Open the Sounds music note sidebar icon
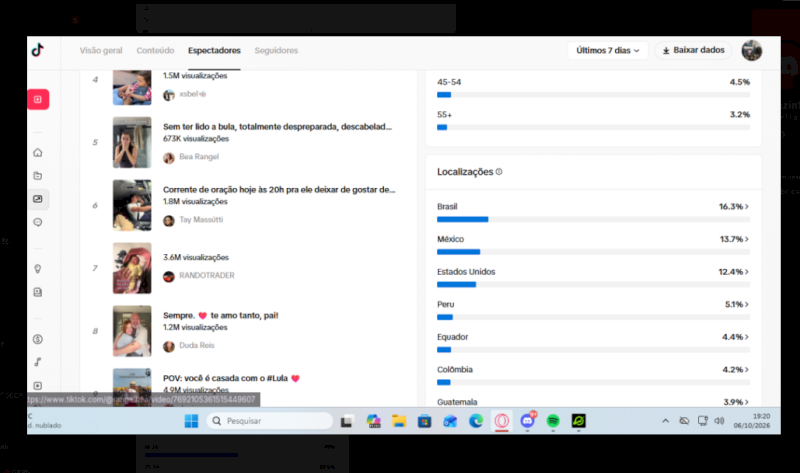Image resolution: width=800 pixels, height=473 pixels. 38,362
